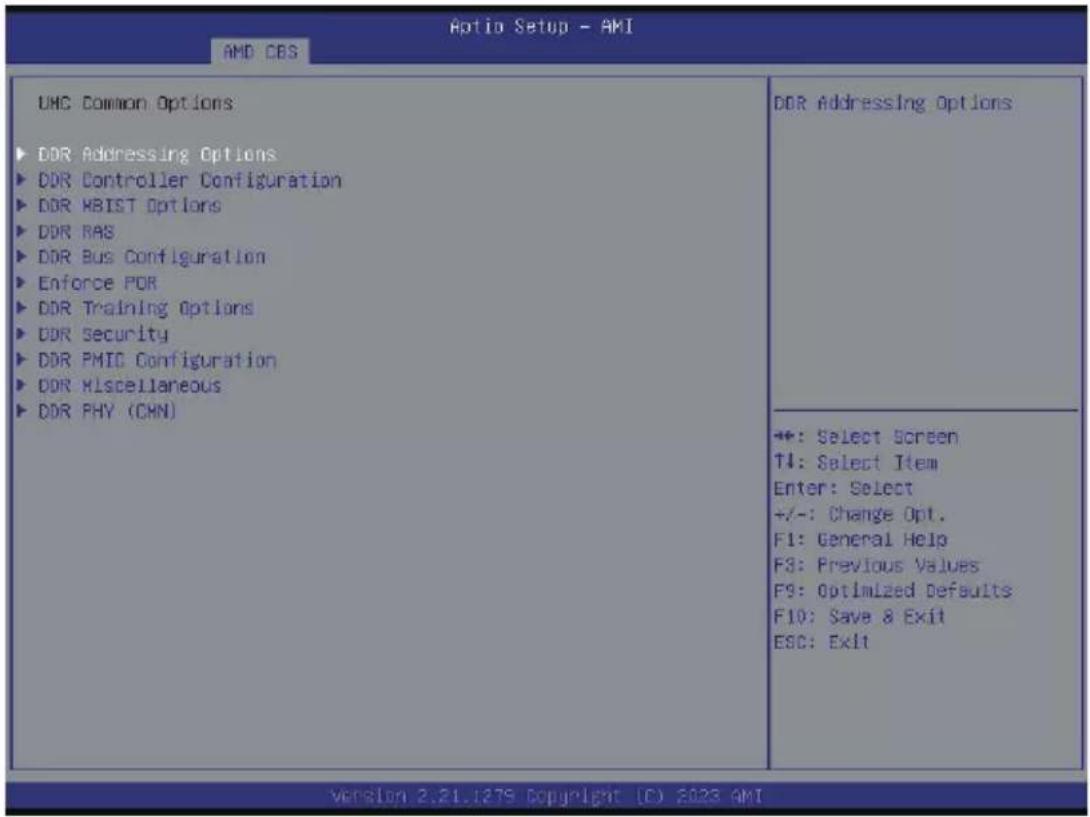
Task: Open the DDR Miscellaneous submenu
Action: coord(130,386)
